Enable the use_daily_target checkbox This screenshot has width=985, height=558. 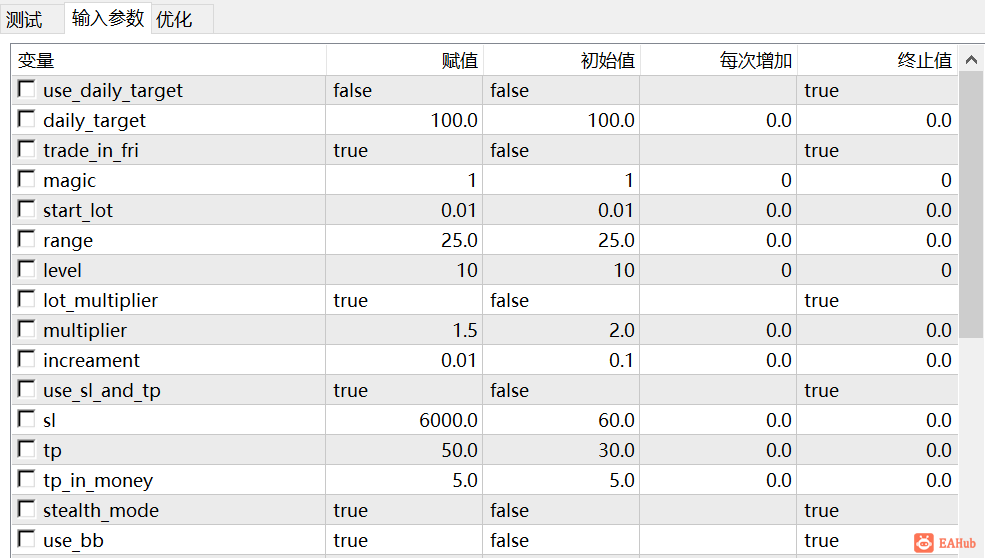26,89
